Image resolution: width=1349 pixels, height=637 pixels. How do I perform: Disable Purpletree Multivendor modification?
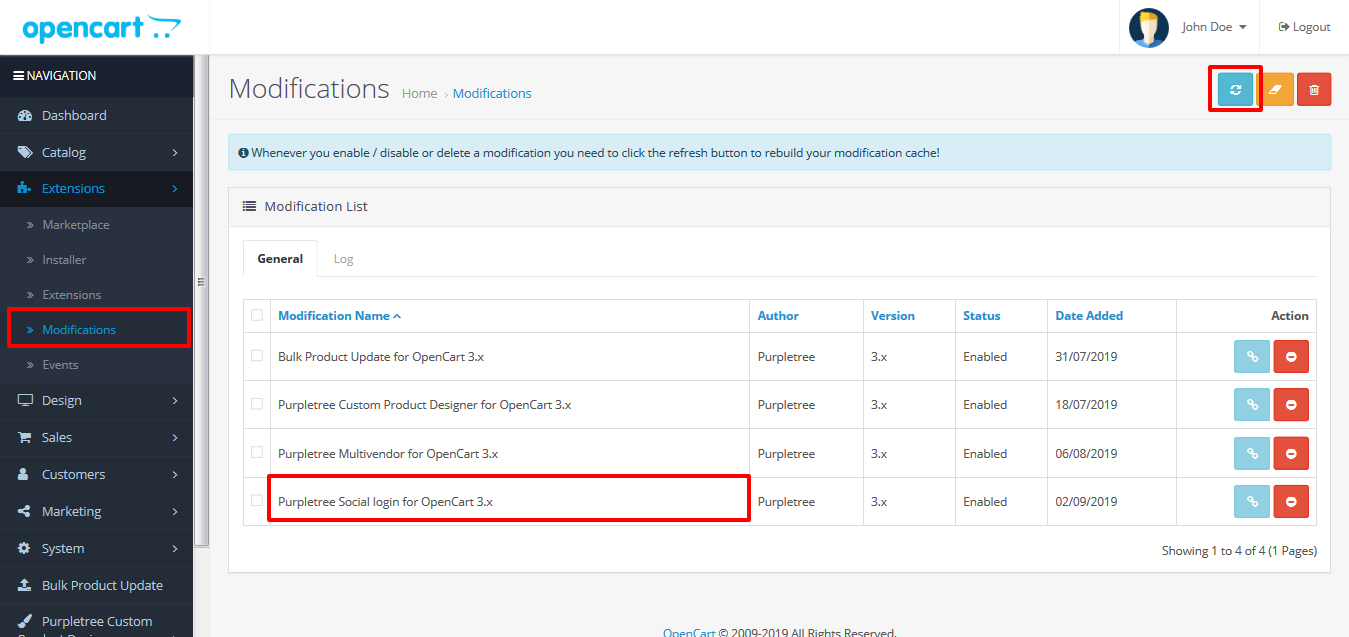pos(1291,453)
